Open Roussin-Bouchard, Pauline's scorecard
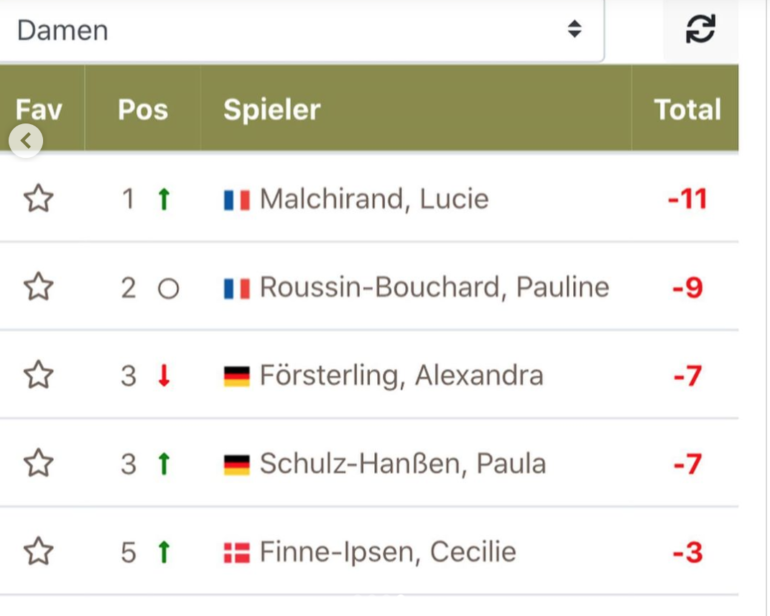770x616 pixels. point(434,287)
